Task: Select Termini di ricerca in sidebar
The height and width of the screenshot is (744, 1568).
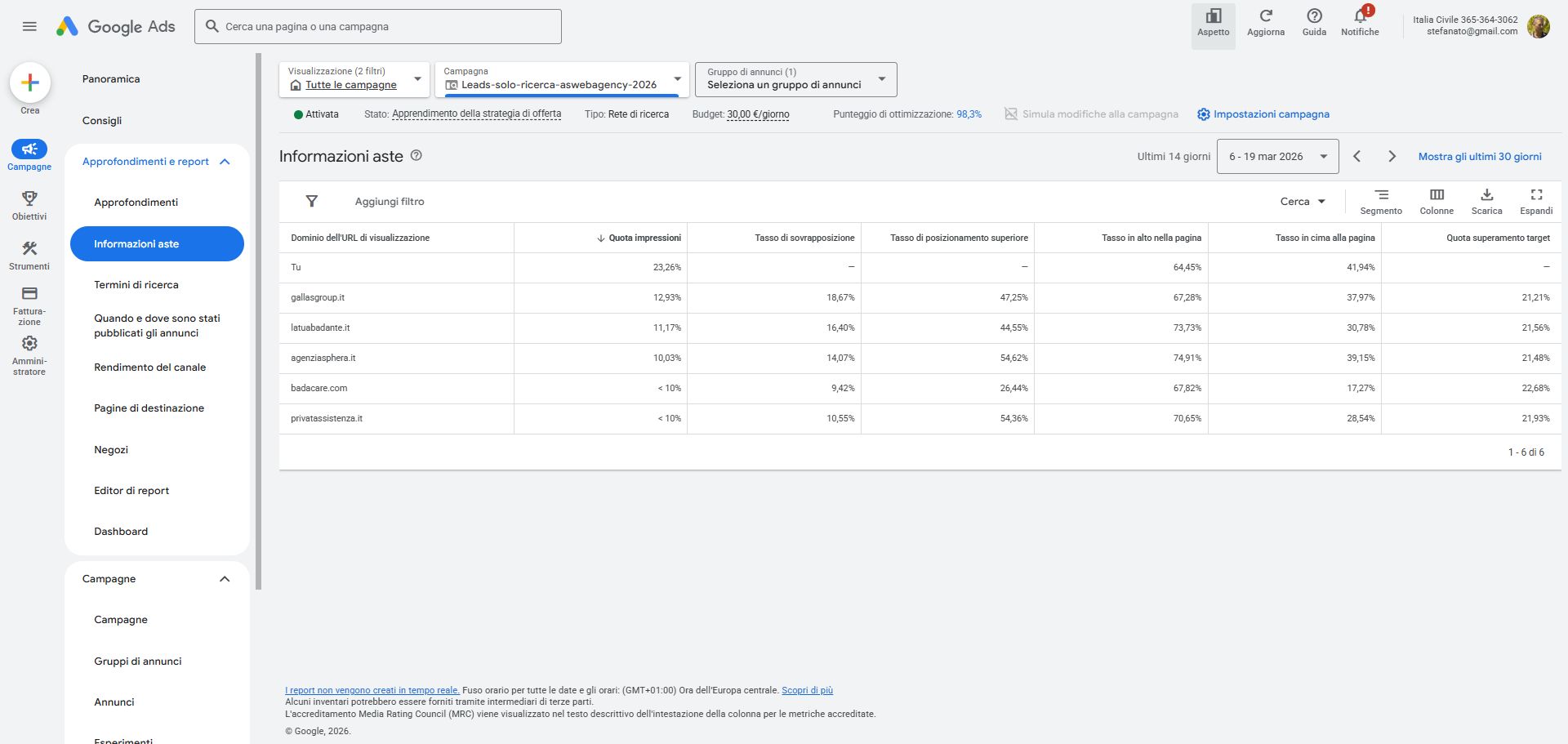Action: pyautogui.click(x=136, y=285)
